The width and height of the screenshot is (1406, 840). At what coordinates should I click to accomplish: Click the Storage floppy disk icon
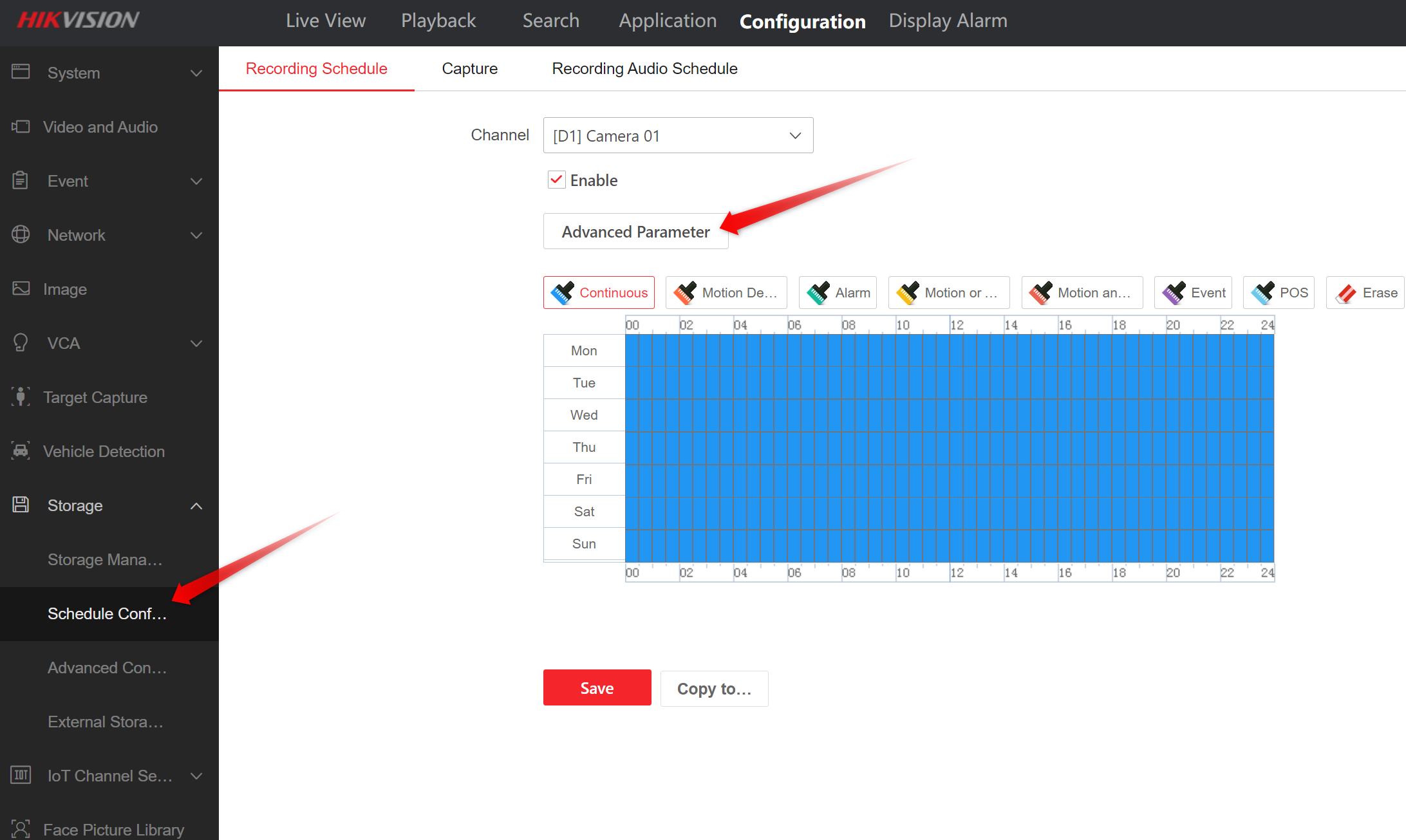tap(21, 505)
